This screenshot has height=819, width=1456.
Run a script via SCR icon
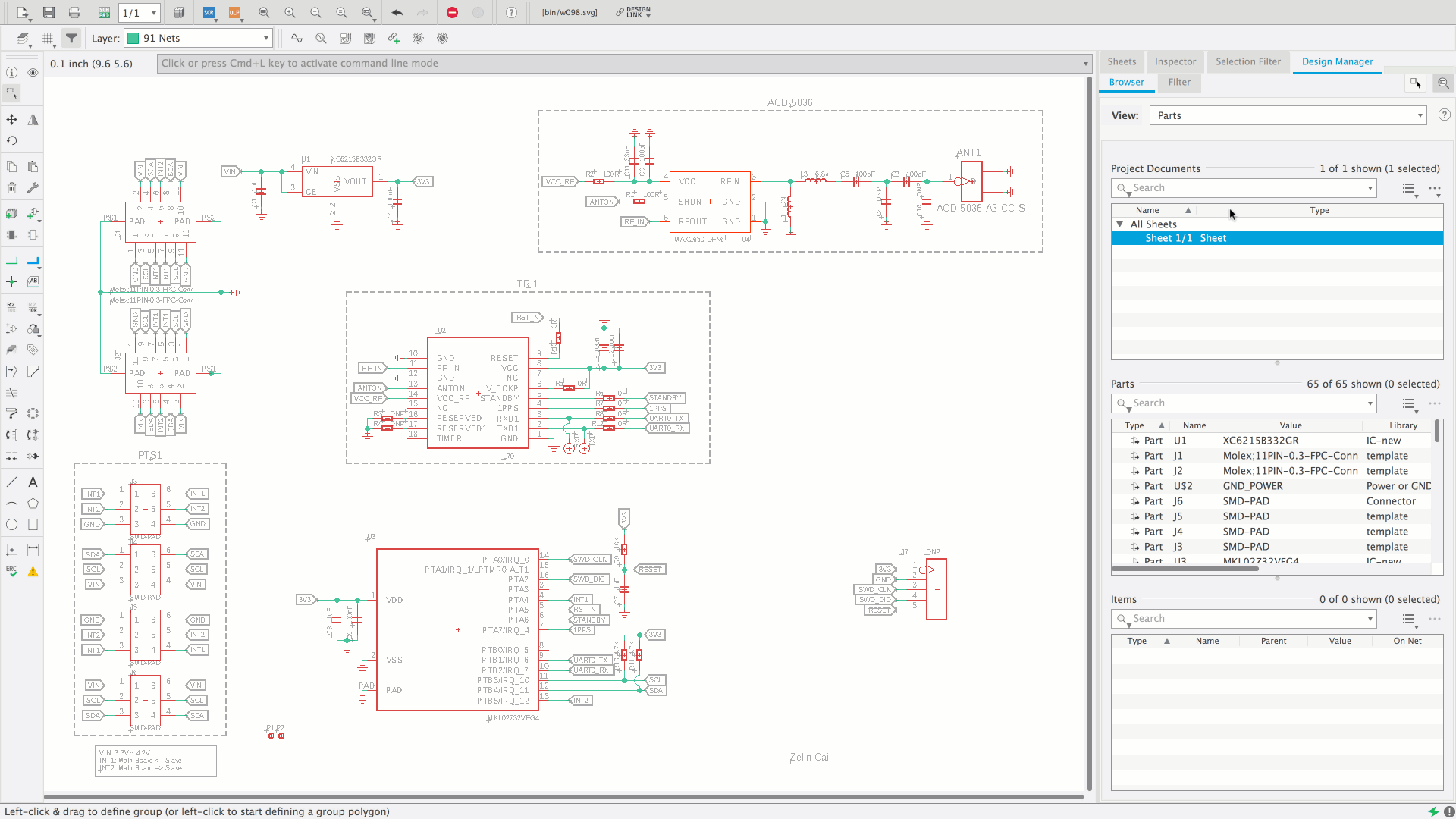(209, 12)
